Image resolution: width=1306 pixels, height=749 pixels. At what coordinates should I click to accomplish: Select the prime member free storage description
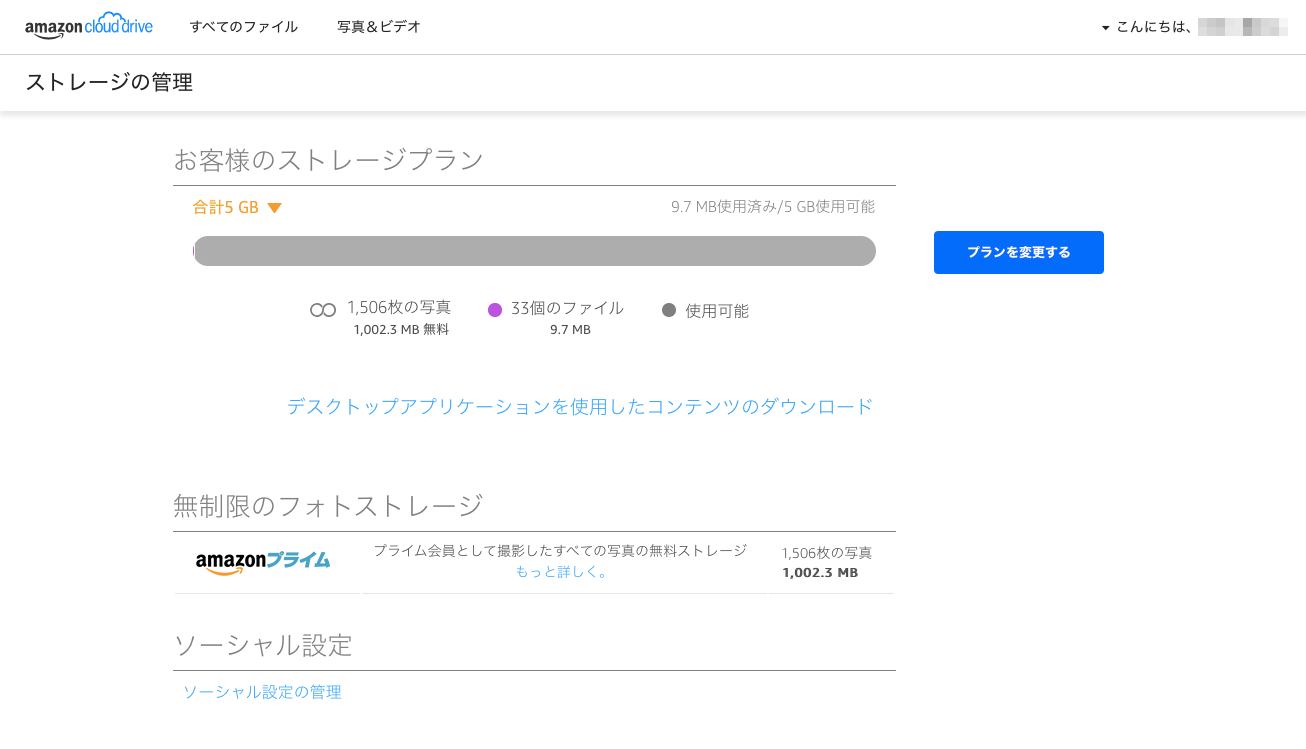pos(560,551)
